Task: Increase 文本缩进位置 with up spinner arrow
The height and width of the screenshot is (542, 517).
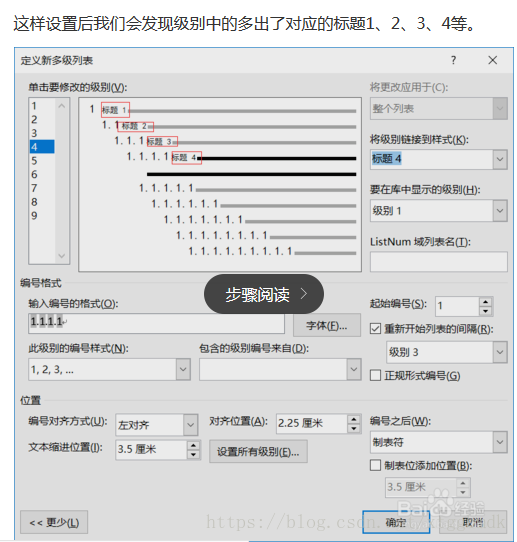Action: coord(194,445)
